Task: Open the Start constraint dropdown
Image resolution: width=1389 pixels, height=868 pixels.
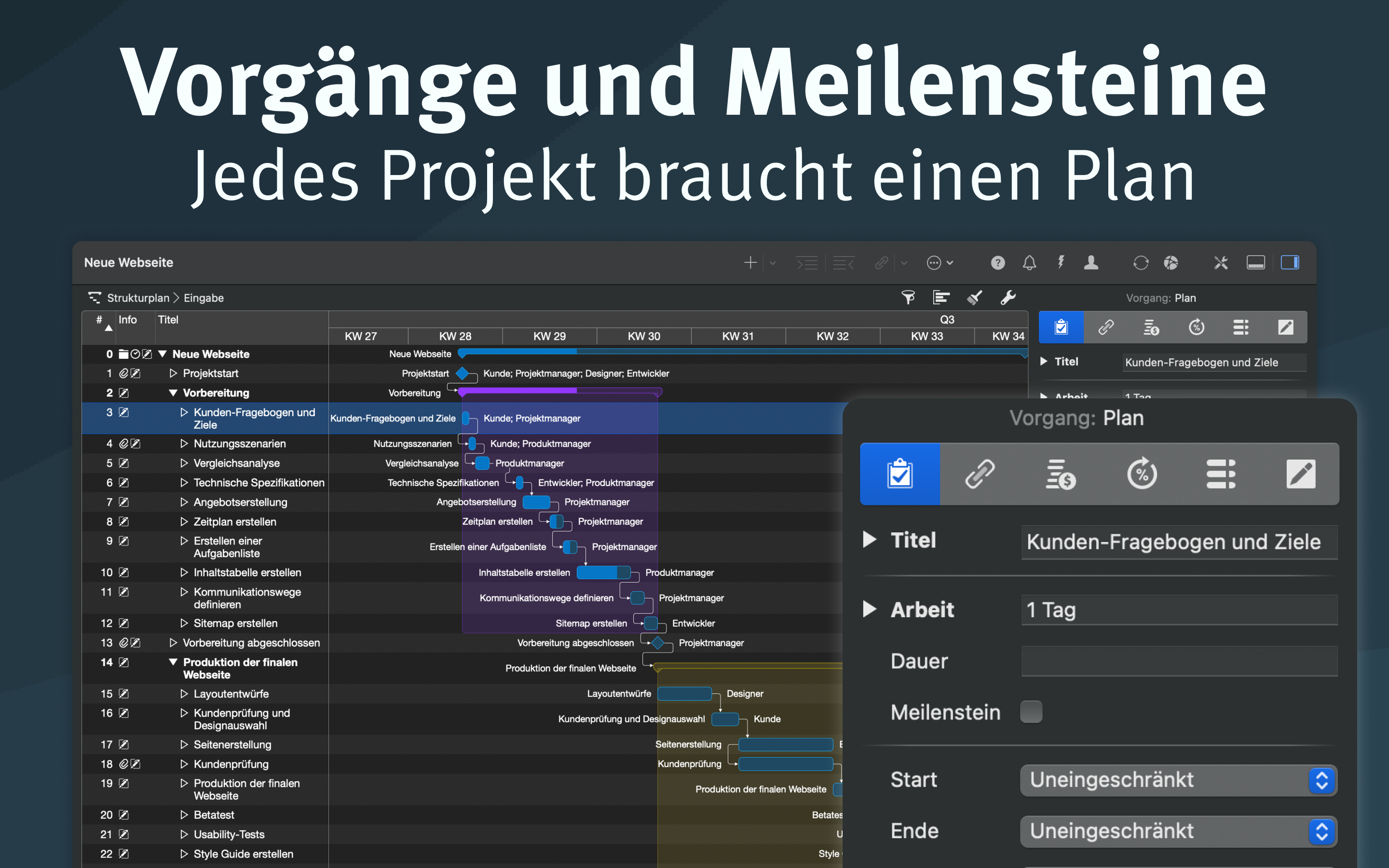Action: (x=1178, y=780)
